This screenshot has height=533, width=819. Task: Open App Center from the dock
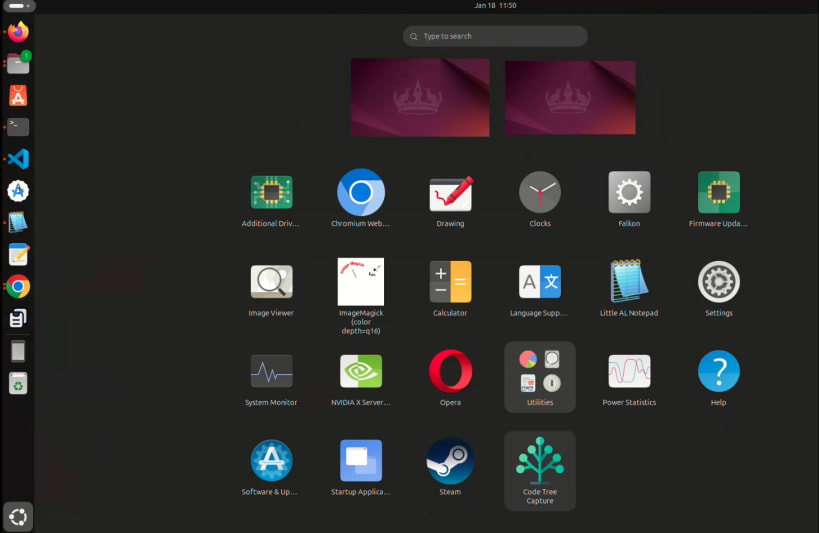(x=18, y=96)
